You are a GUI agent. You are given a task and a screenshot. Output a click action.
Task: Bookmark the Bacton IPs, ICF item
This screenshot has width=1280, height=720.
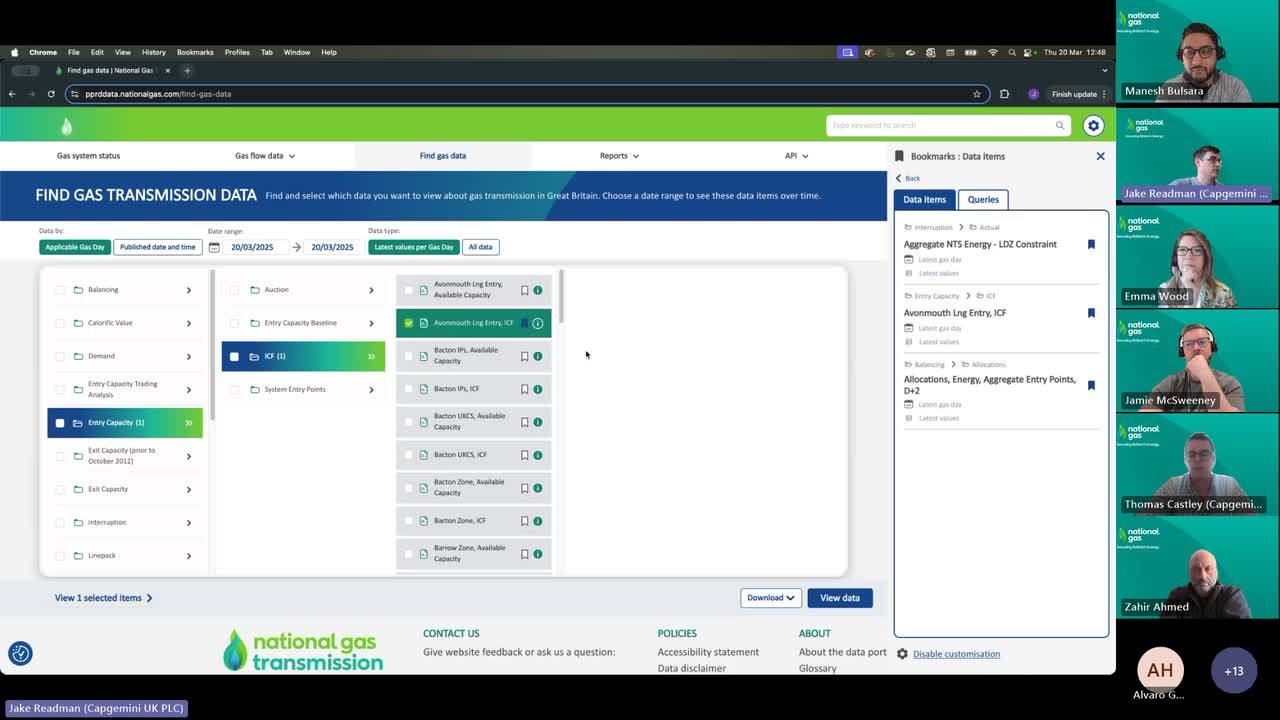pos(524,389)
